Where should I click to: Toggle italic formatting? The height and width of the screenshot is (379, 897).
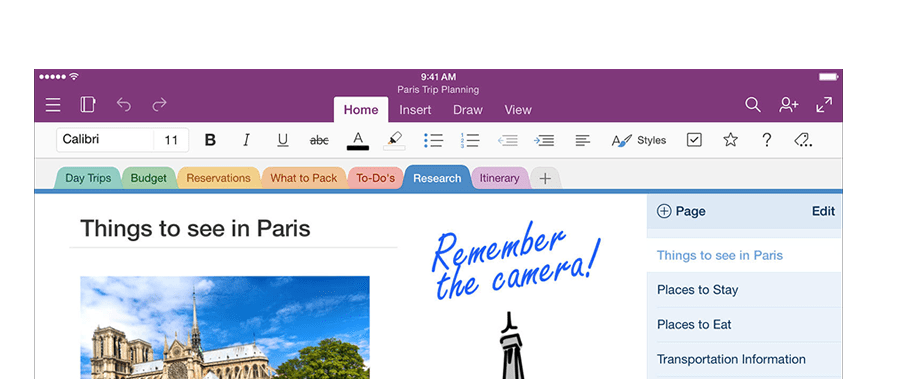pyautogui.click(x=247, y=140)
